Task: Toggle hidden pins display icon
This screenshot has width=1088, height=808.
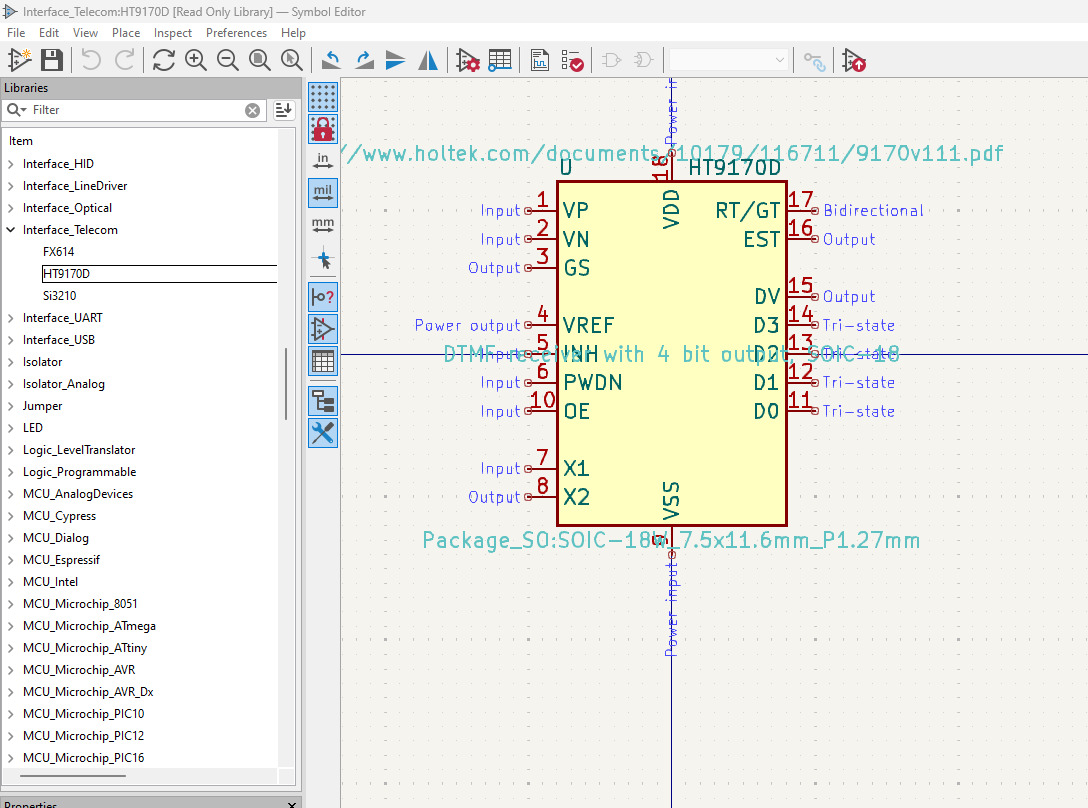Action: 323,329
